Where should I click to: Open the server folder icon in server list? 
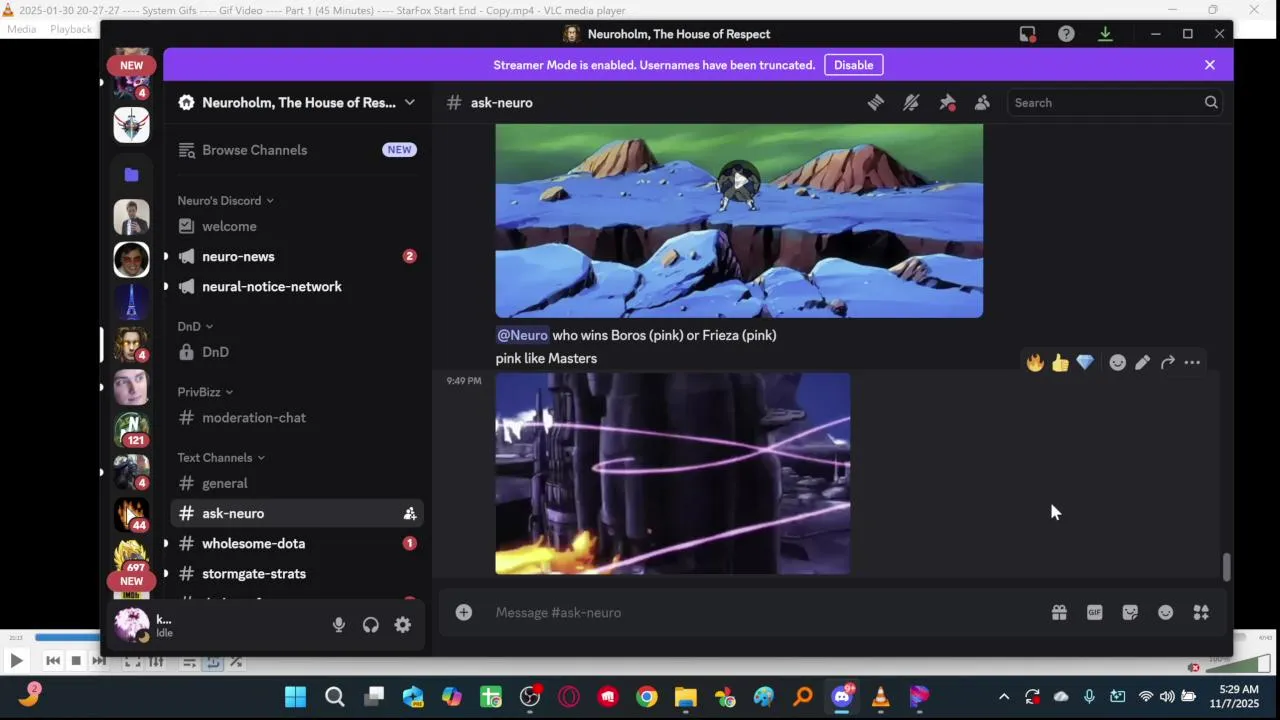131,174
